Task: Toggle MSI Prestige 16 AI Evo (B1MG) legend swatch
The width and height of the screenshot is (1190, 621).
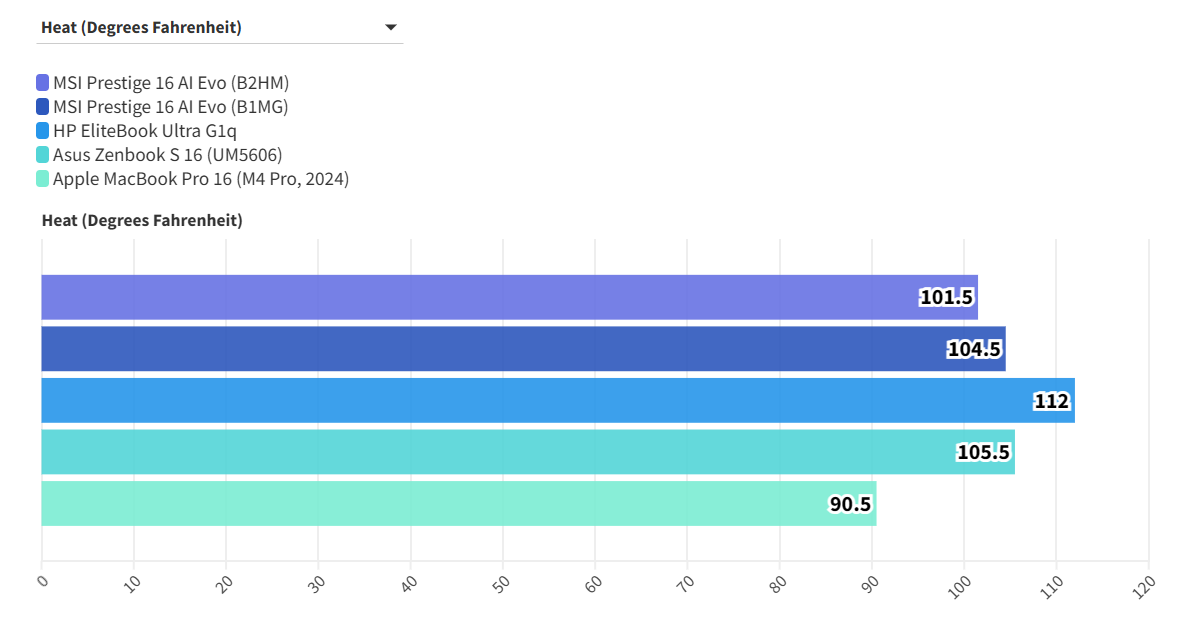Action: click(42, 107)
